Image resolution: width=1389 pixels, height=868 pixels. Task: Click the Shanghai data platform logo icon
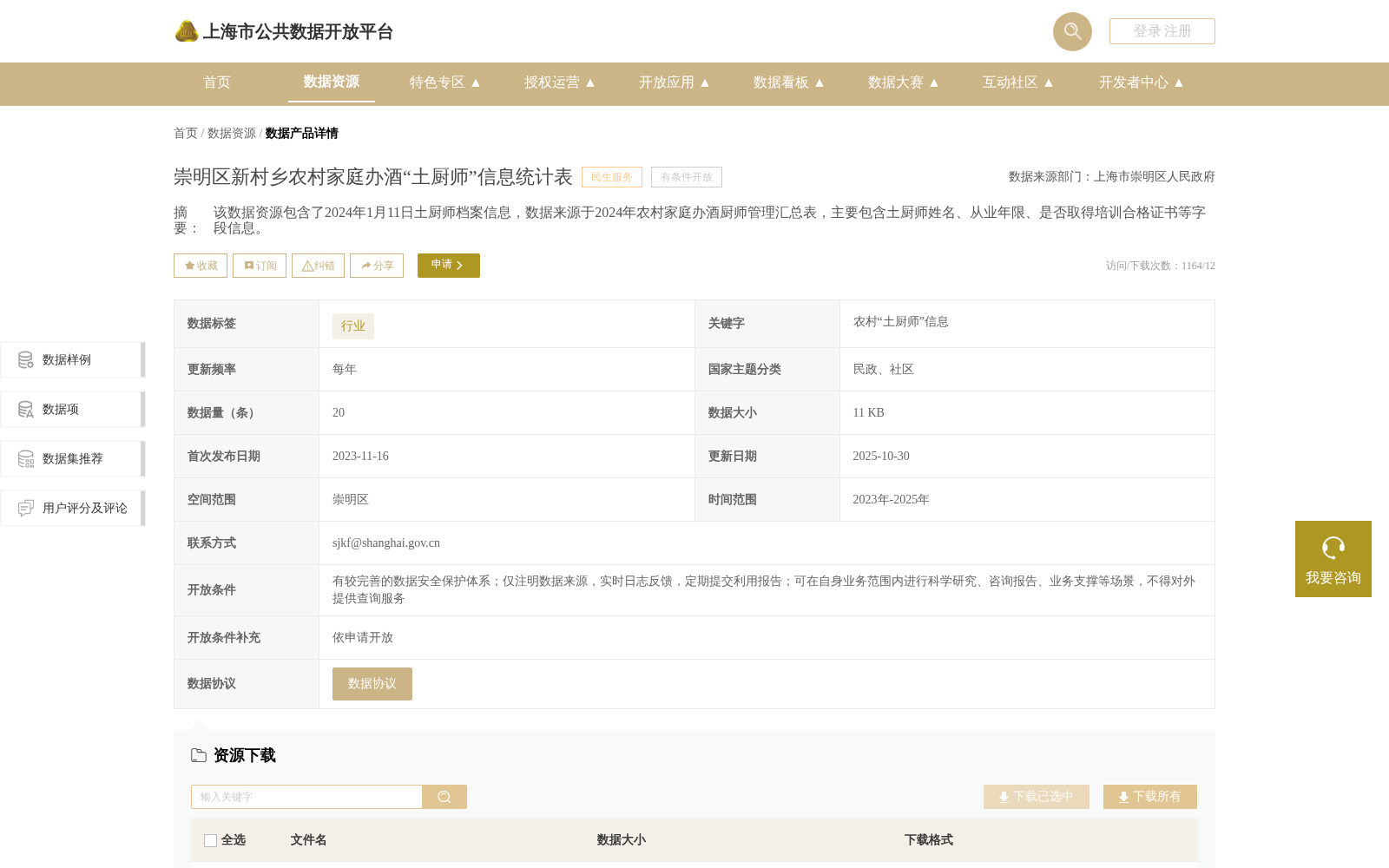(187, 31)
